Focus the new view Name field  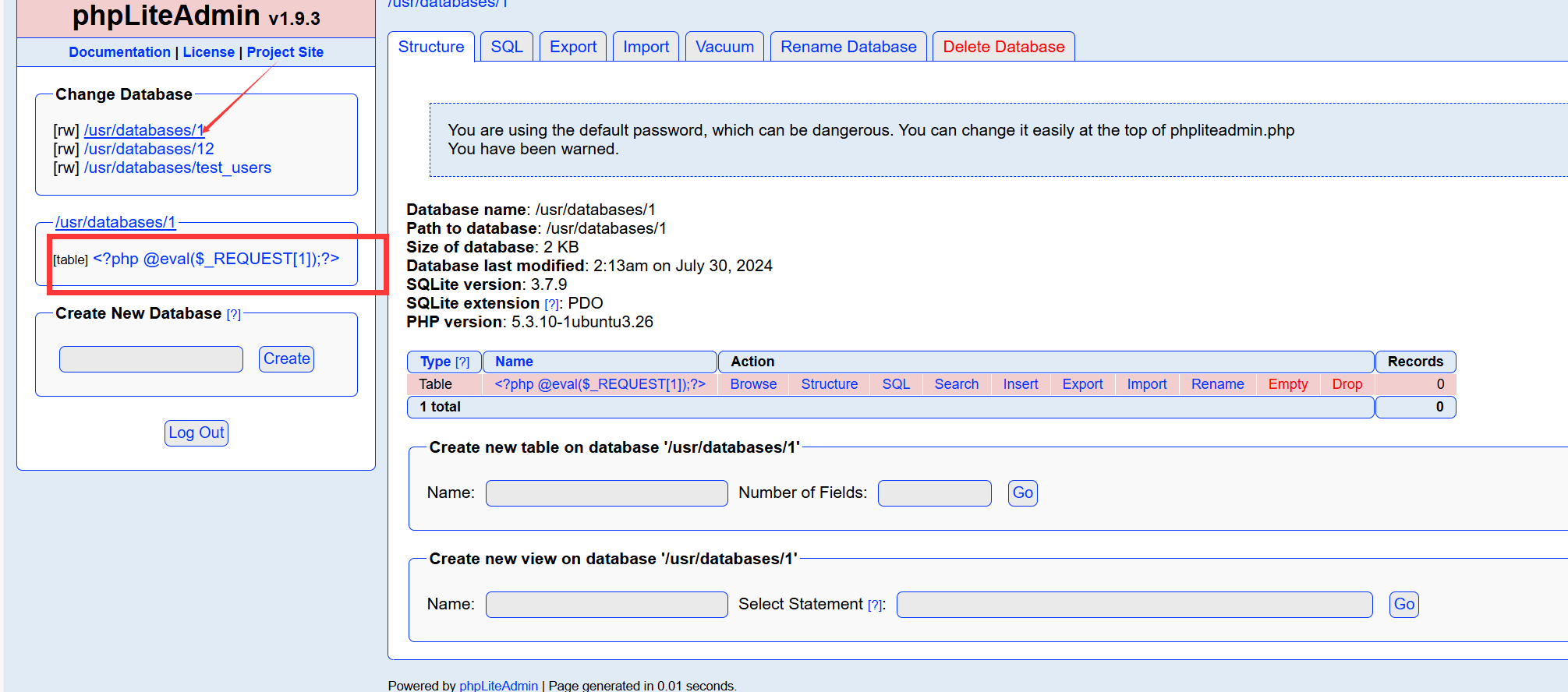[607, 605]
